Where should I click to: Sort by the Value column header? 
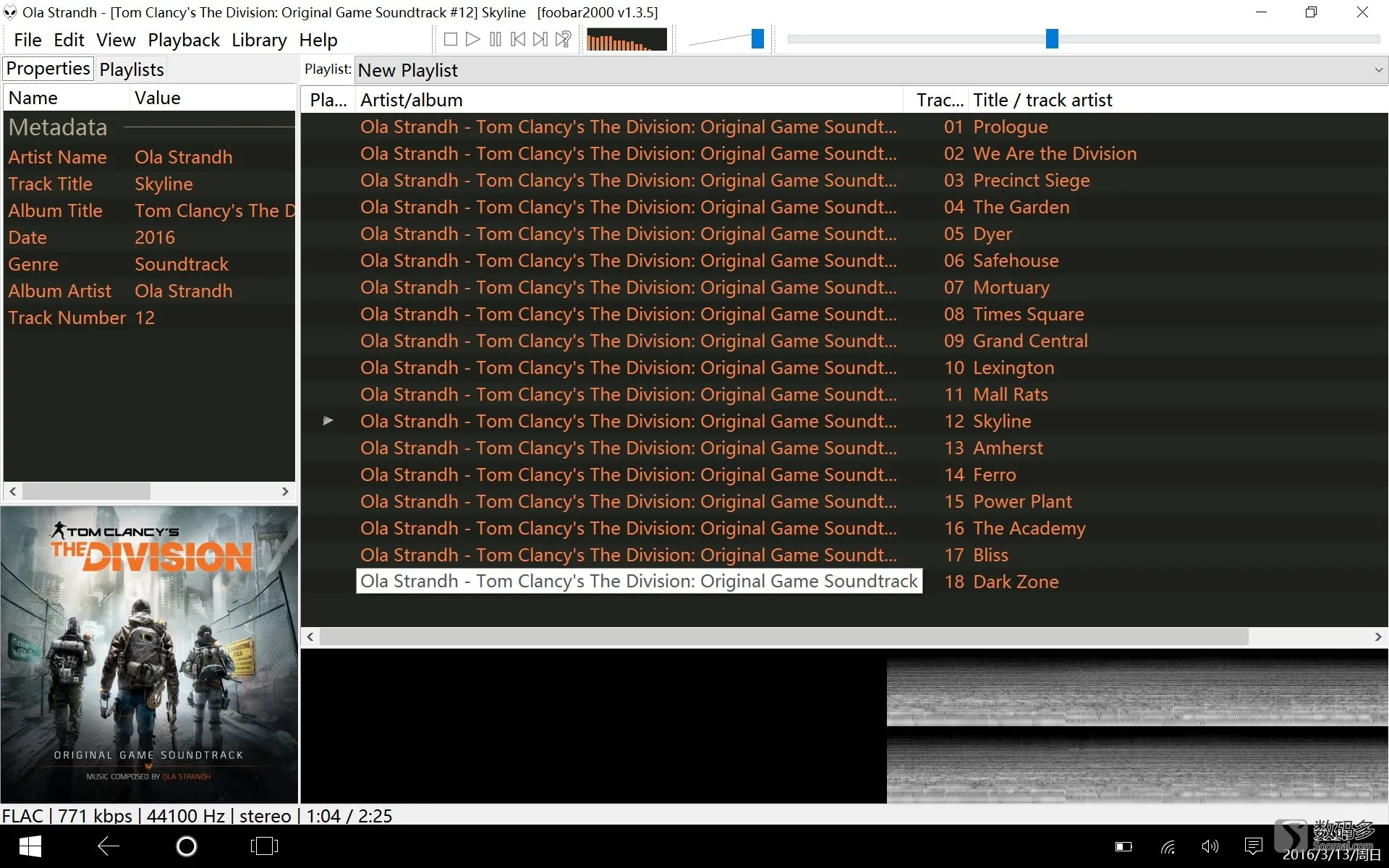[213, 98]
